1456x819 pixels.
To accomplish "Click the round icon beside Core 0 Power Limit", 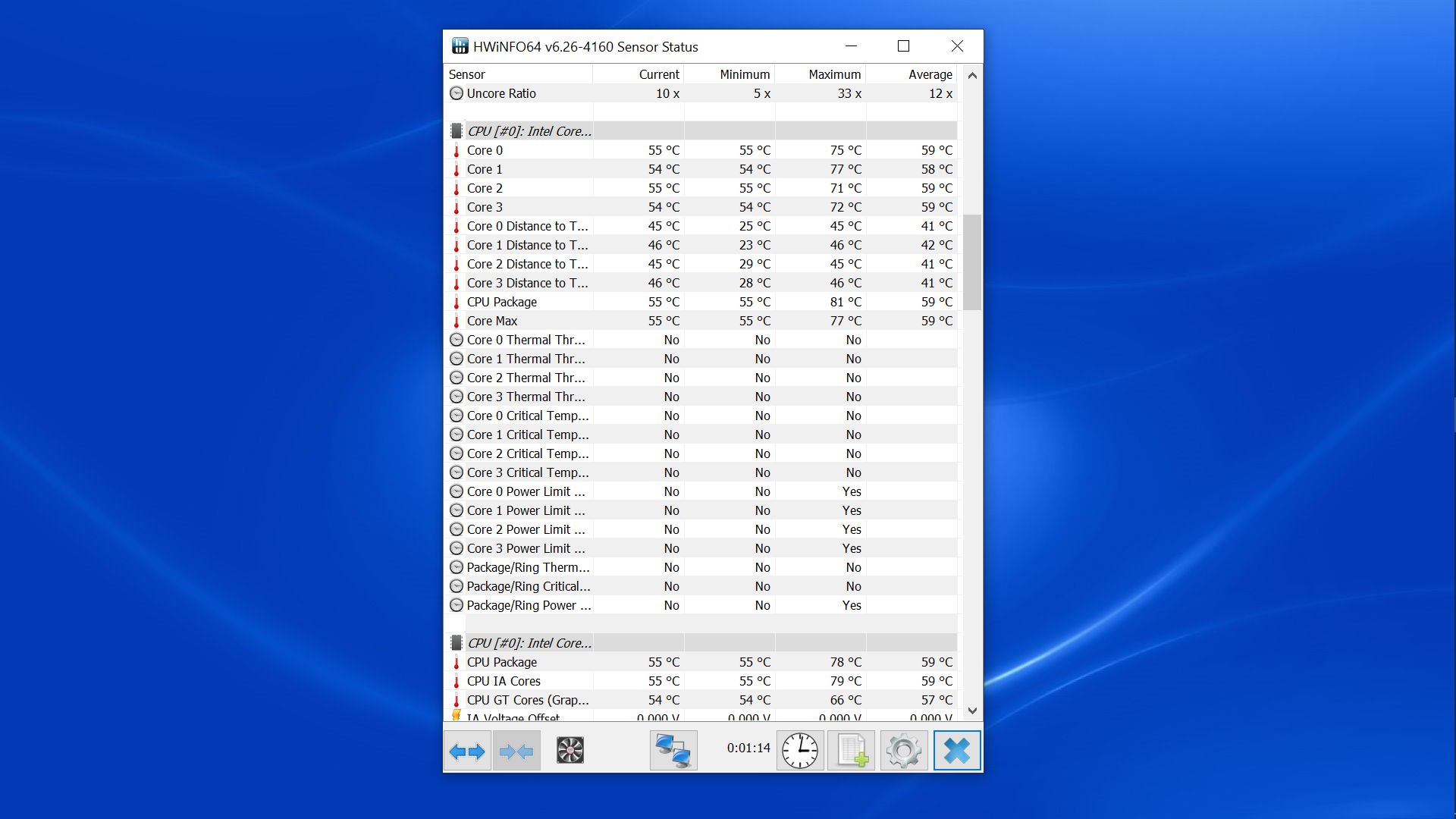I will click(x=457, y=491).
